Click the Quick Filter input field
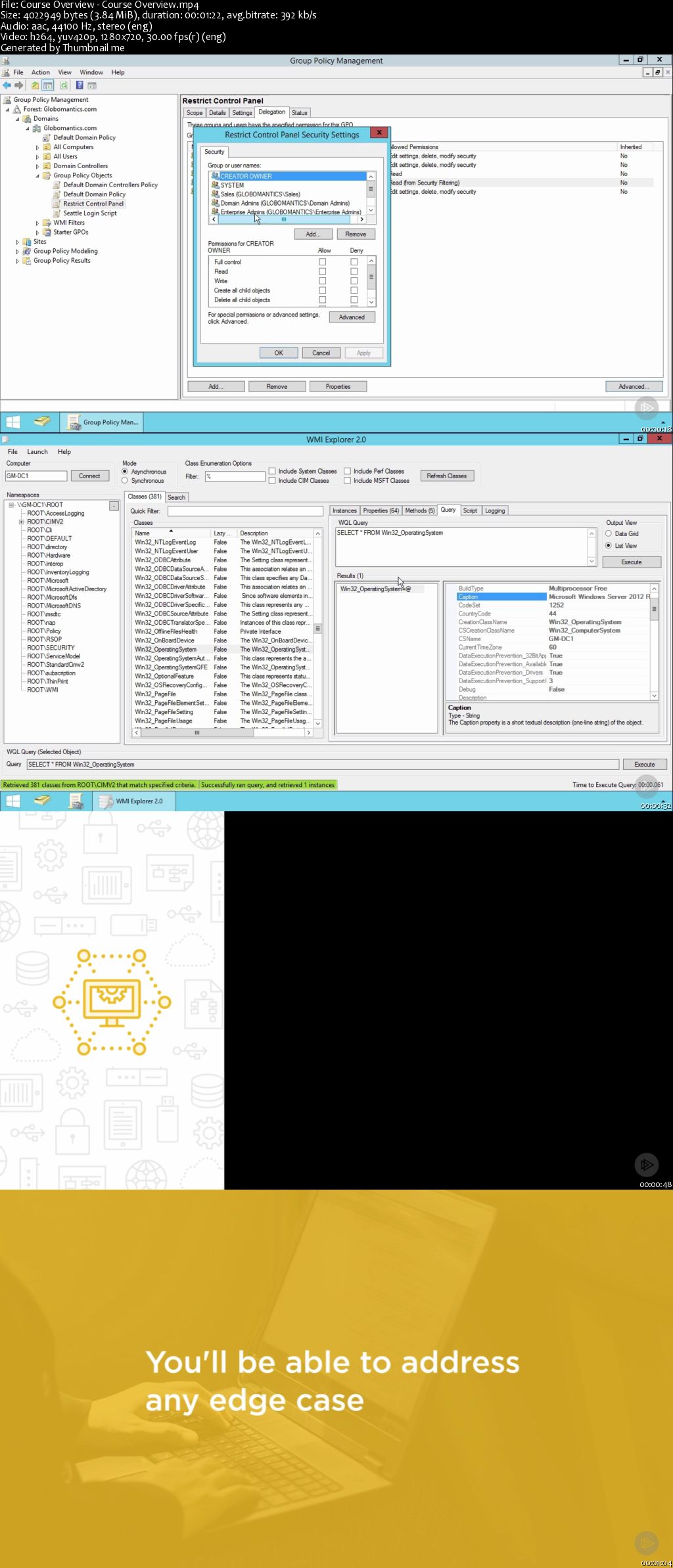 (245, 510)
